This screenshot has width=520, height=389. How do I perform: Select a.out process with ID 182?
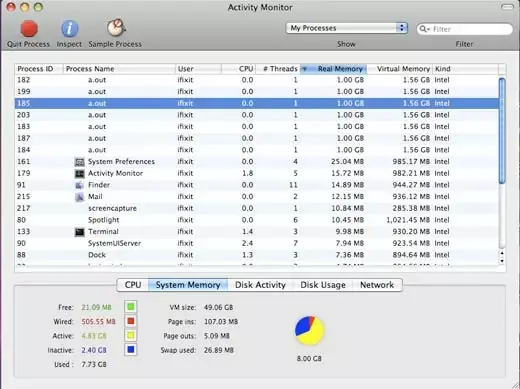(257, 80)
